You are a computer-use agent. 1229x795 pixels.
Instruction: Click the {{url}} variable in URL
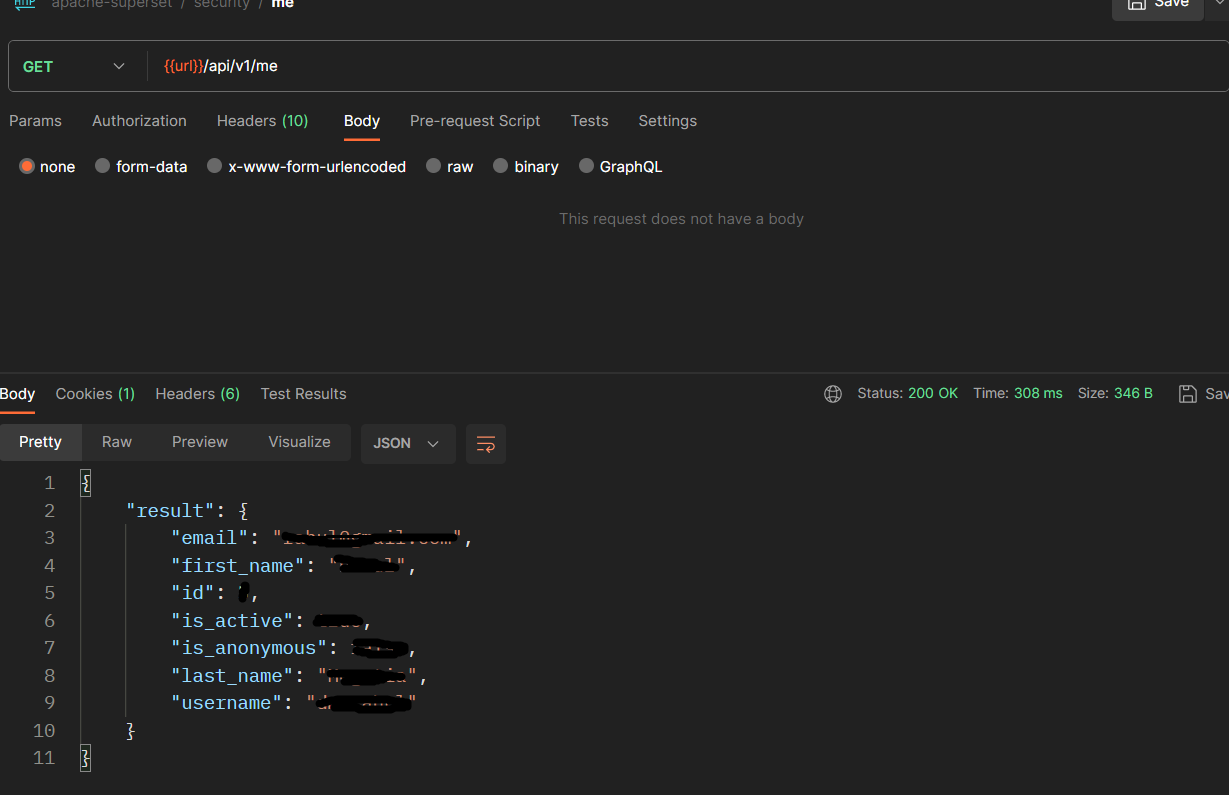[x=183, y=67]
